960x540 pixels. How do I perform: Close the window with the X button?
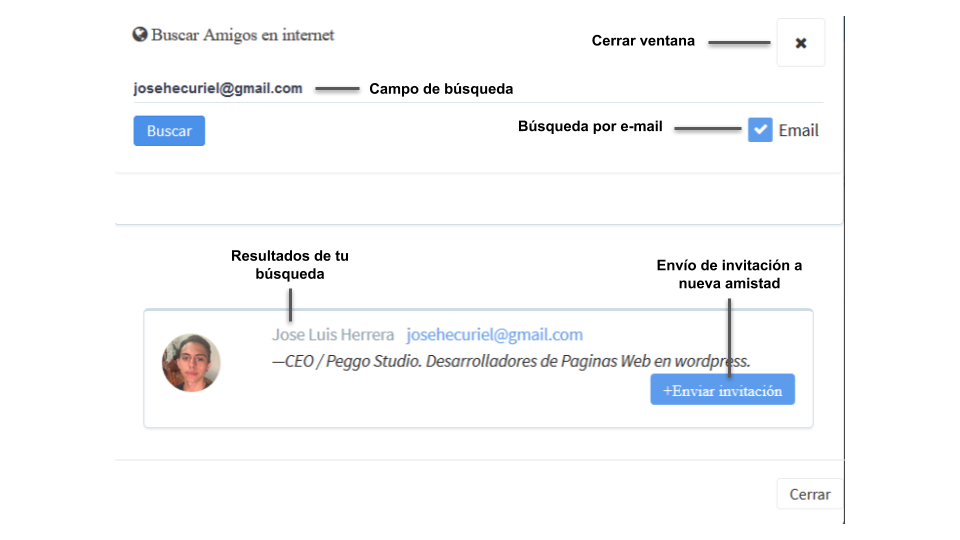(801, 43)
